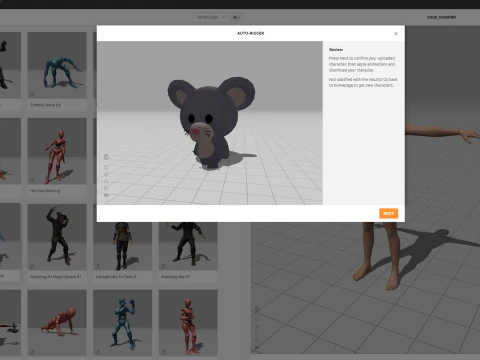Select Catwalk Idle To Twist R thumbnail
The height and width of the screenshot is (360, 480).
click(x=122, y=246)
